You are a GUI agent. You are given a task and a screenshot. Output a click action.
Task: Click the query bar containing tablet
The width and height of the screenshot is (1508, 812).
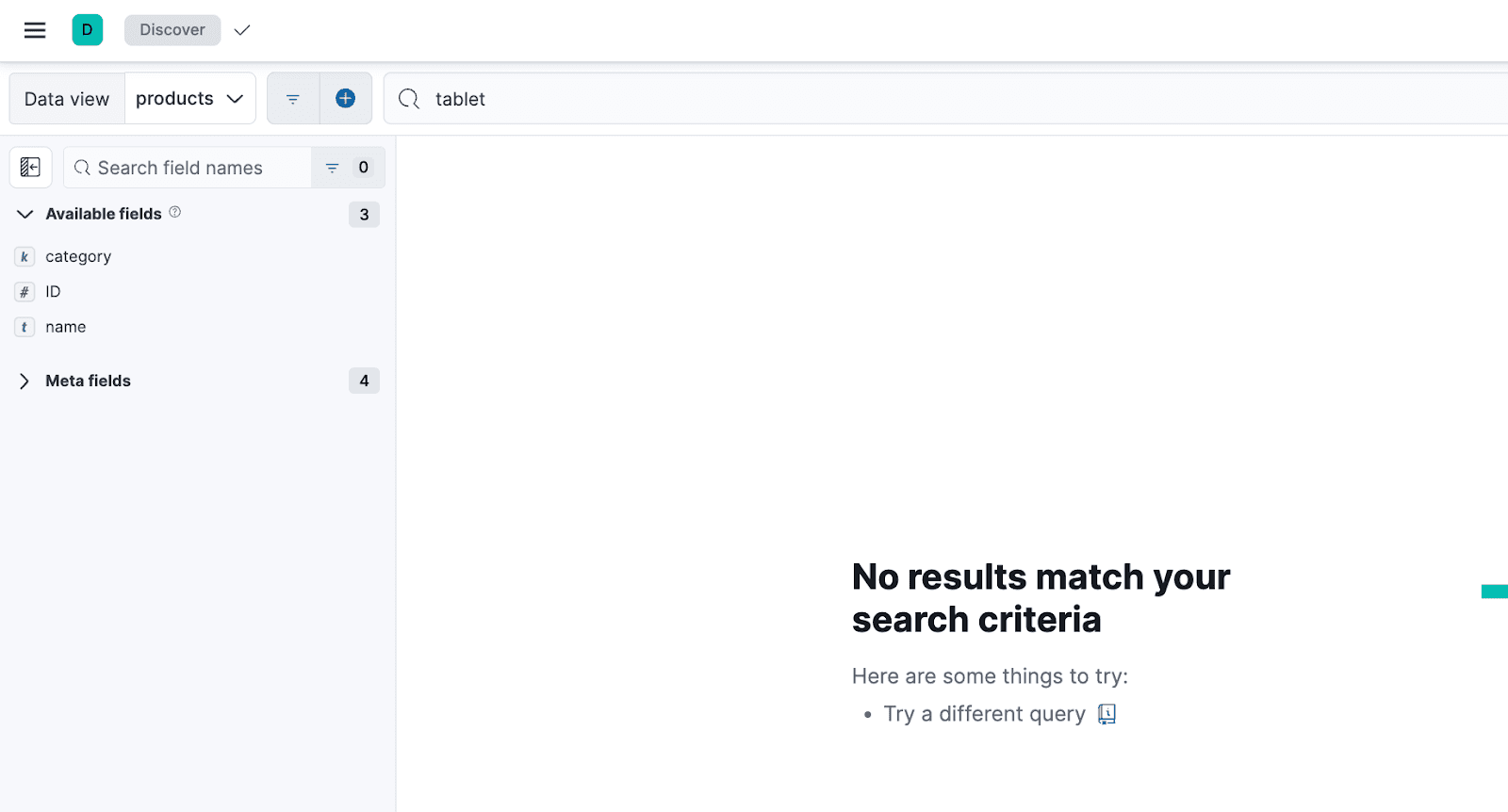click(x=942, y=99)
